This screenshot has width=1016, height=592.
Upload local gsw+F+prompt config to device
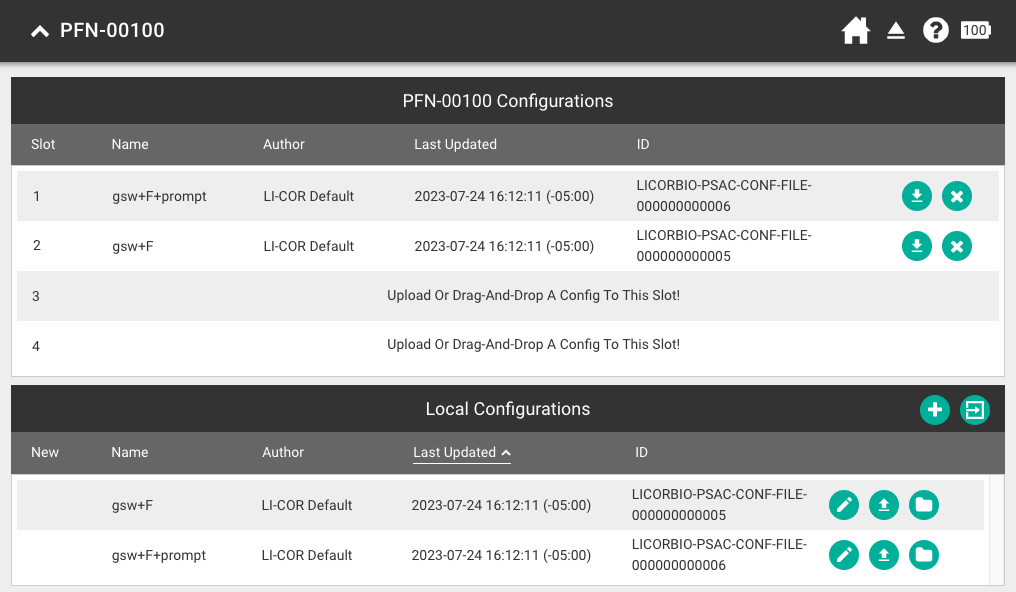coord(884,555)
